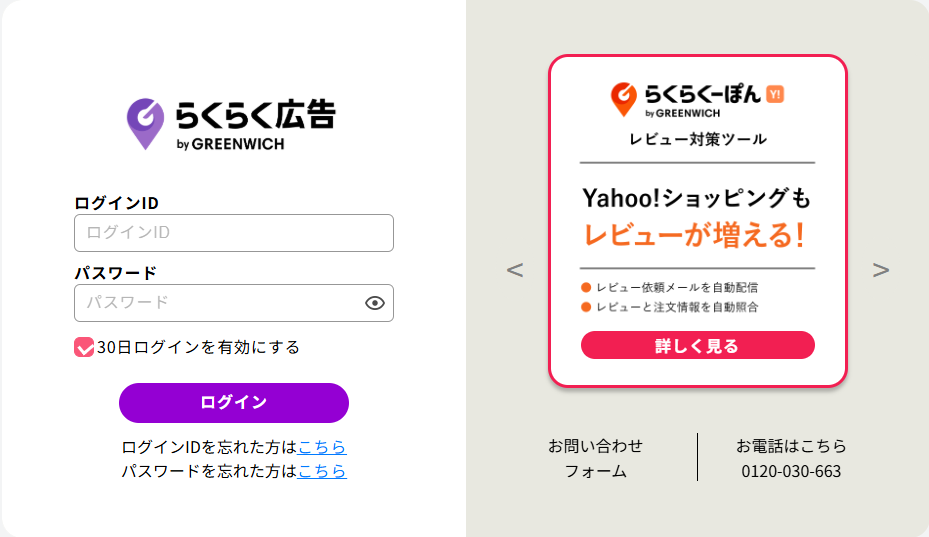Screen dimensions: 929x537
Task: Click the レビュー対策ツール banner subtitle
Action: pos(698,139)
